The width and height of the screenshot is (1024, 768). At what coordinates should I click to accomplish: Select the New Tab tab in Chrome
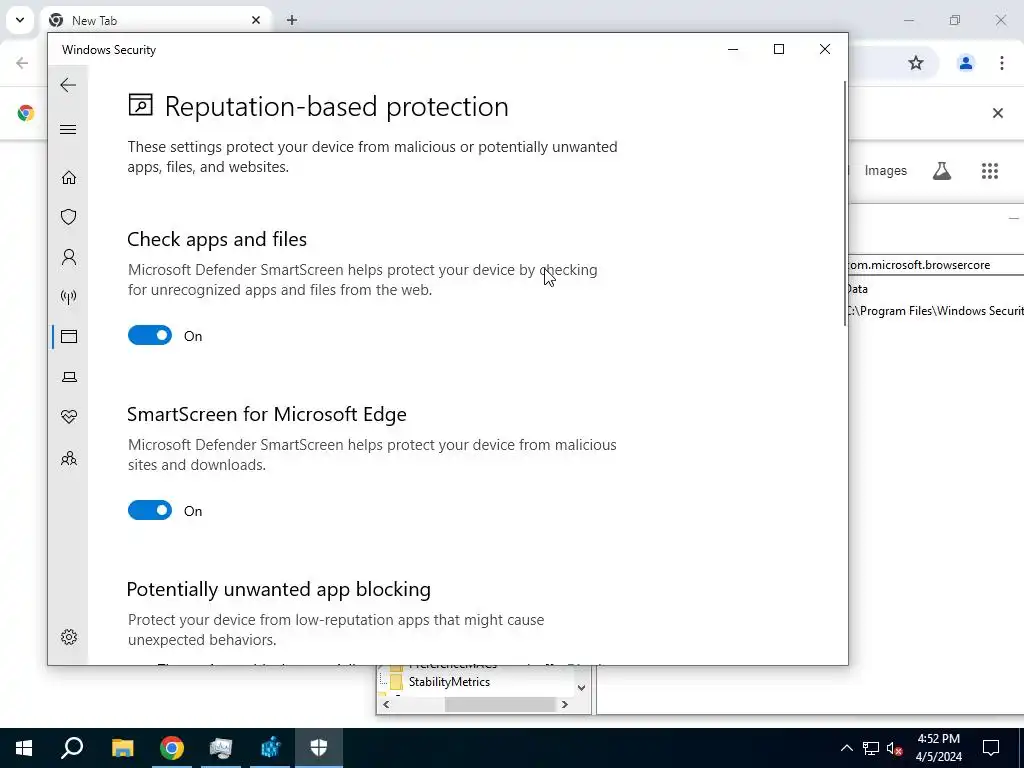click(x=157, y=20)
